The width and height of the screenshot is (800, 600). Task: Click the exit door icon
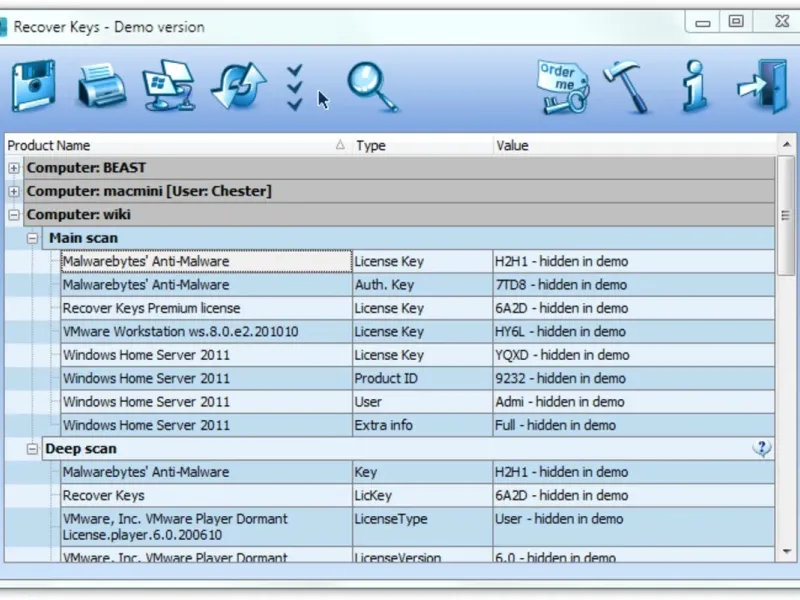763,86
